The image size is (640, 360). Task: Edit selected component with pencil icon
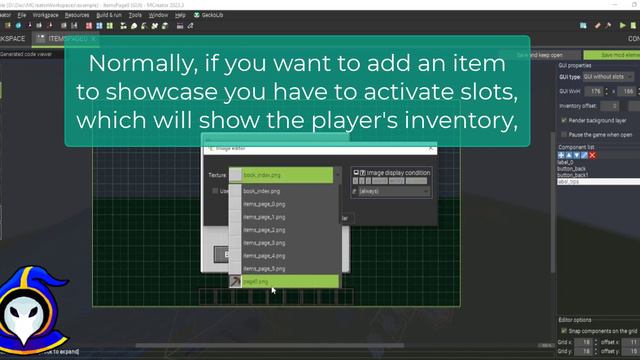(584, 155)
